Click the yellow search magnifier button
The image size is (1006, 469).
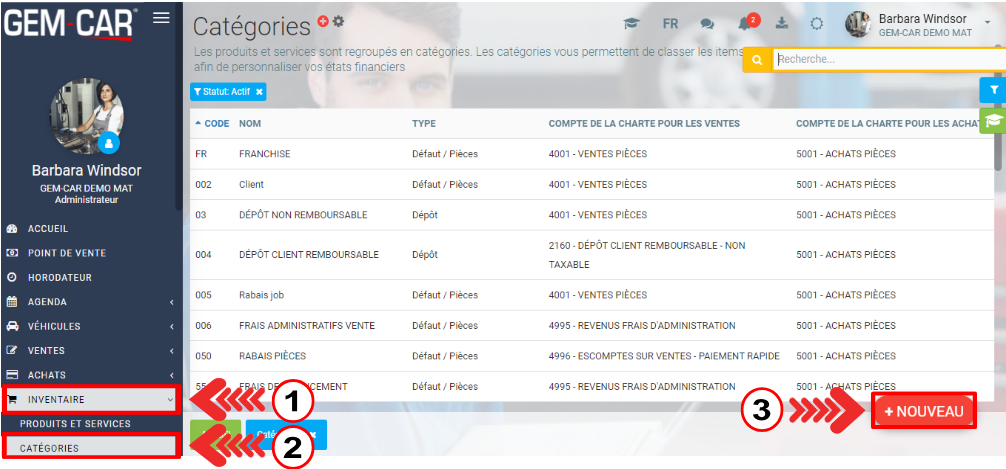[x=757, y=60]
